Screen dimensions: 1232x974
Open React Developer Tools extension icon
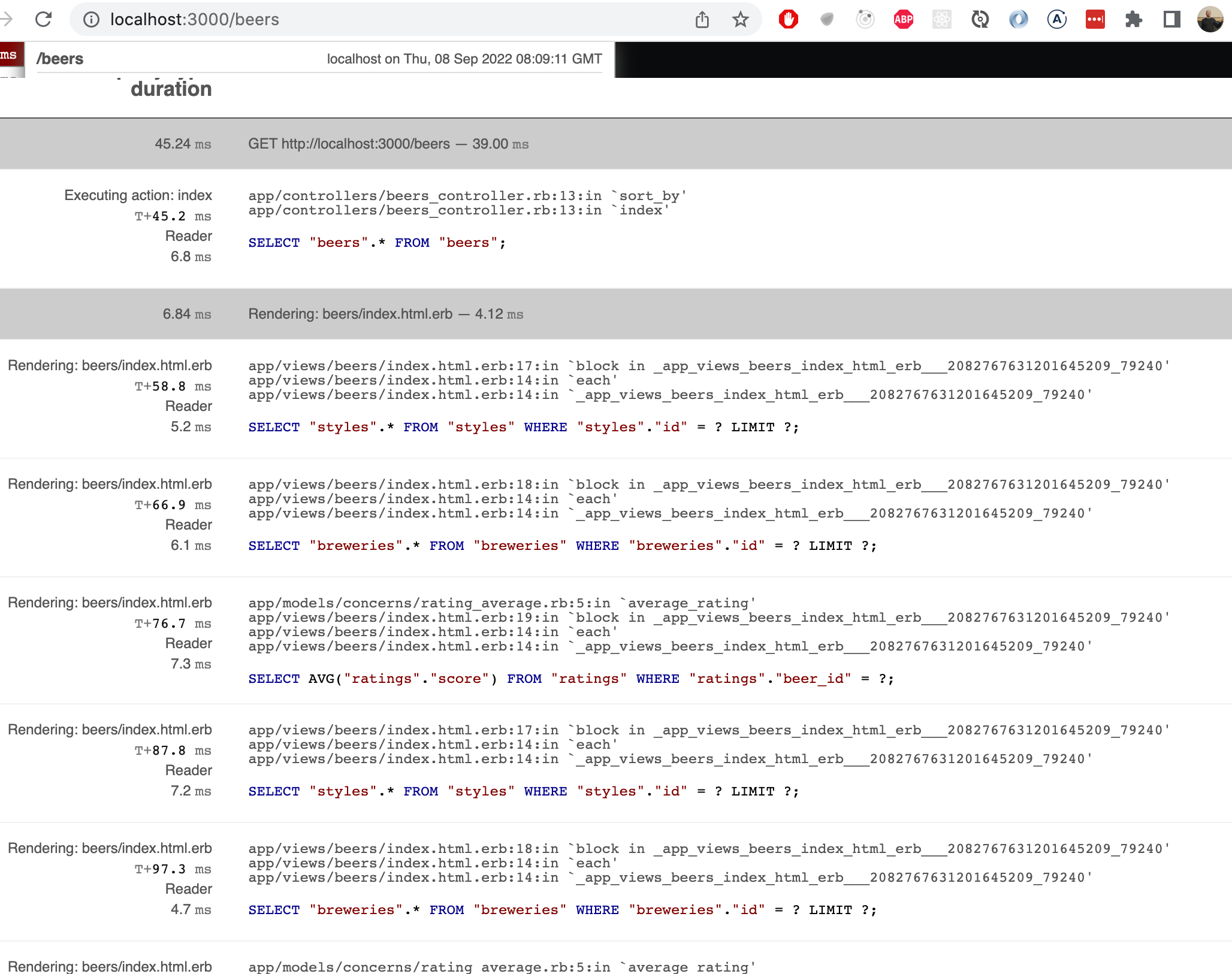941,20
